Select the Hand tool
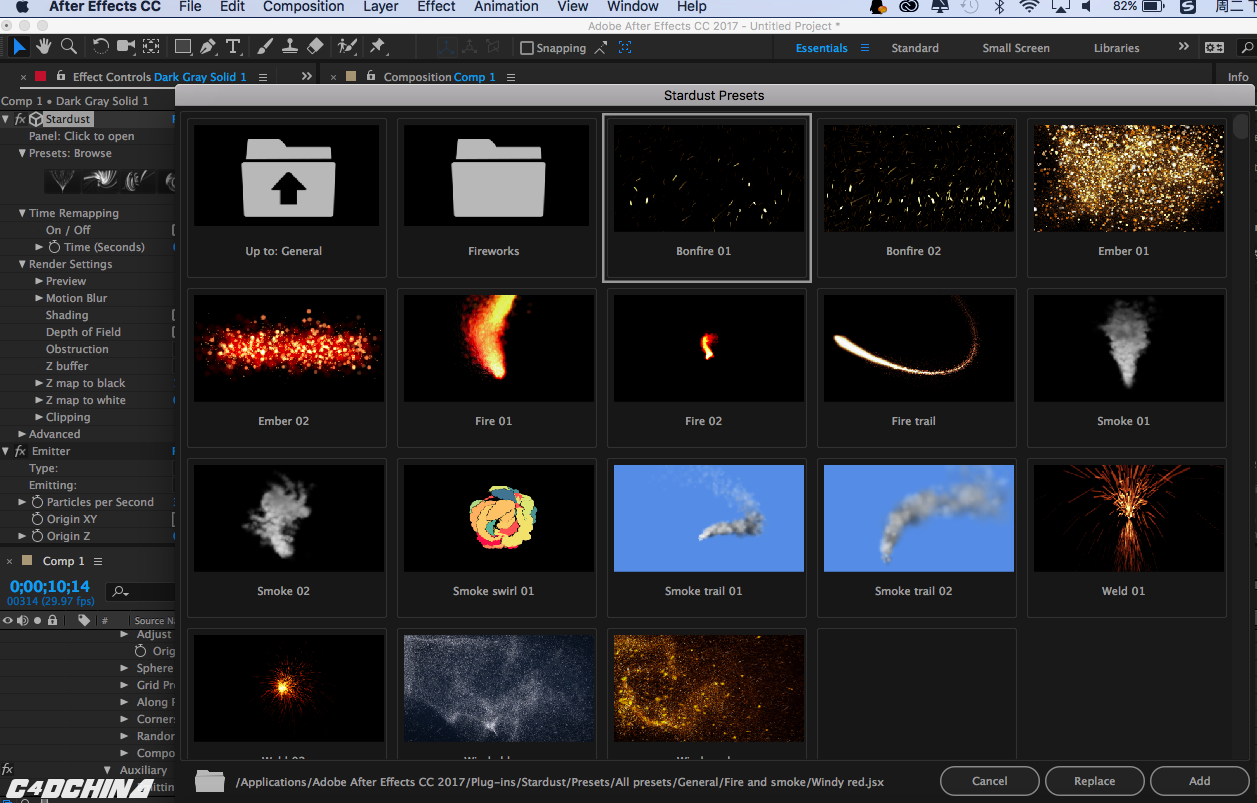 point(44,47)
